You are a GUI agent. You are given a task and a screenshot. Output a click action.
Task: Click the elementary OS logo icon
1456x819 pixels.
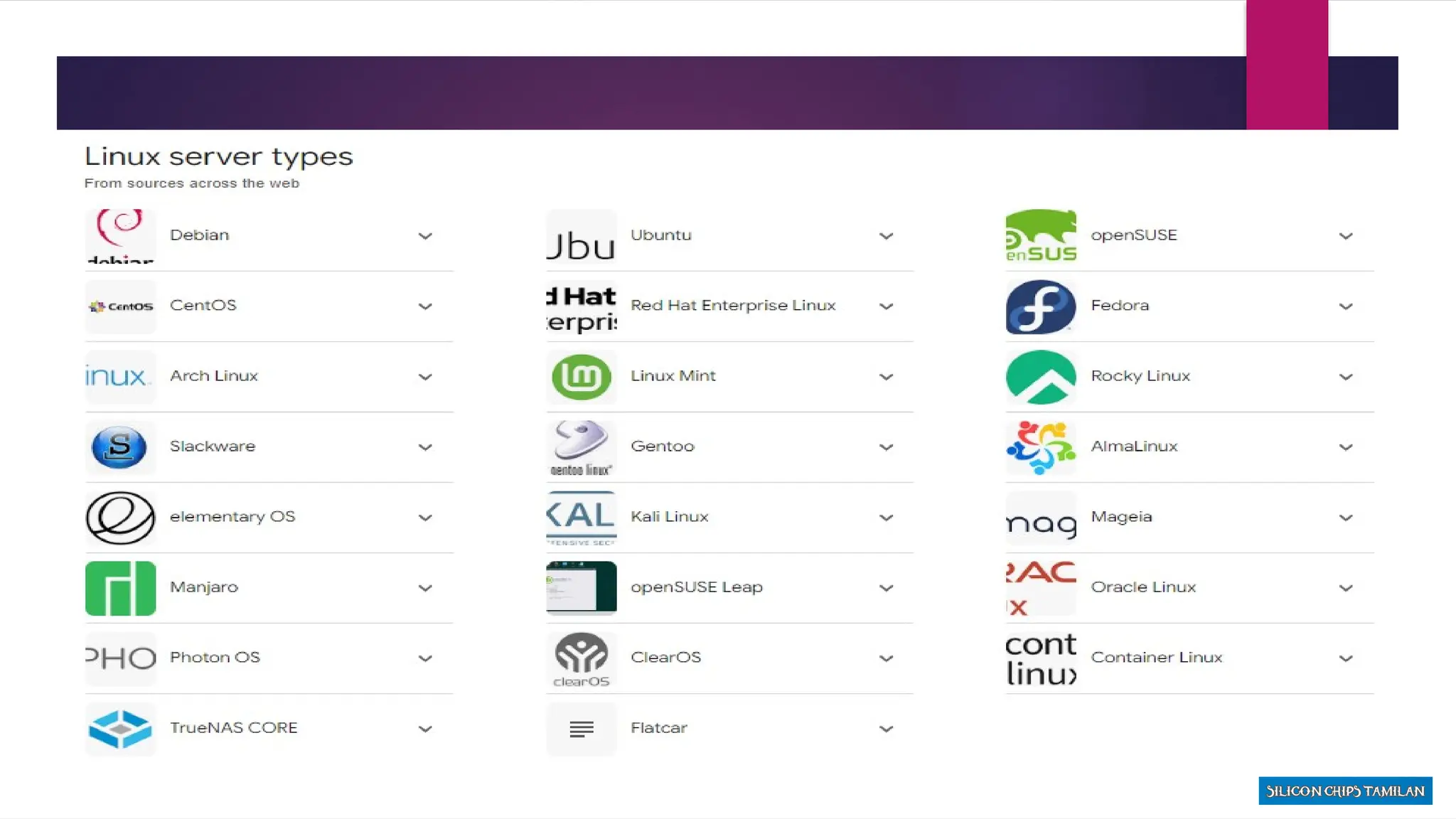120,518
